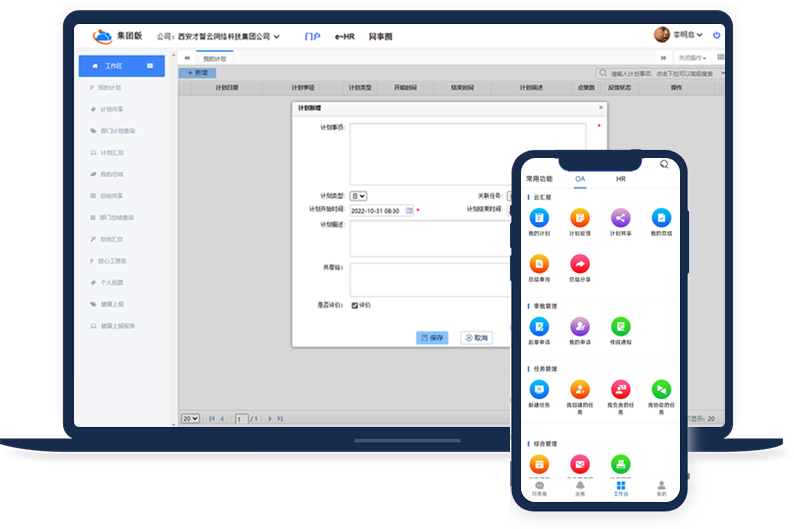Open 计划共享 purple share icon
The height and width of the screenshot is (529, 794).
620,218
